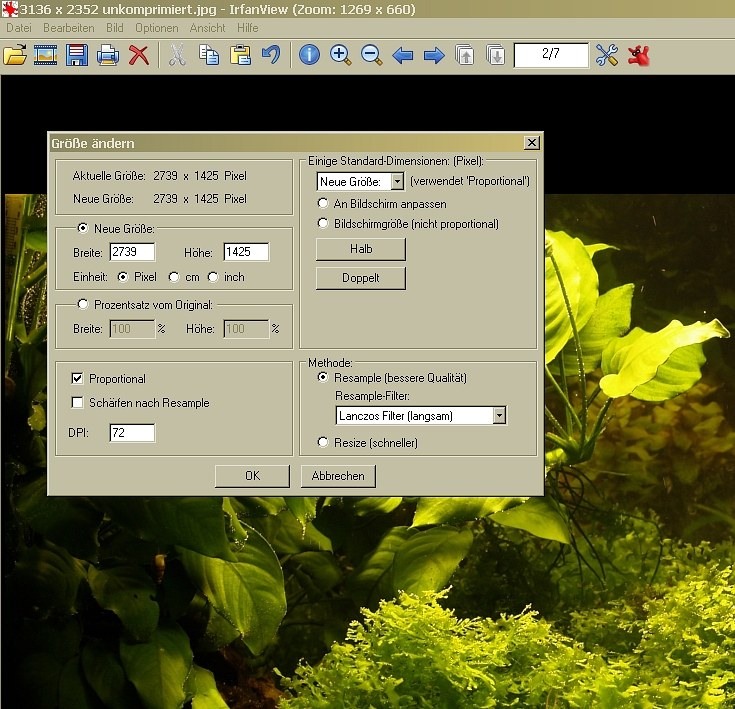Click the red X Delete icon
735x709 pixels.
139,55
